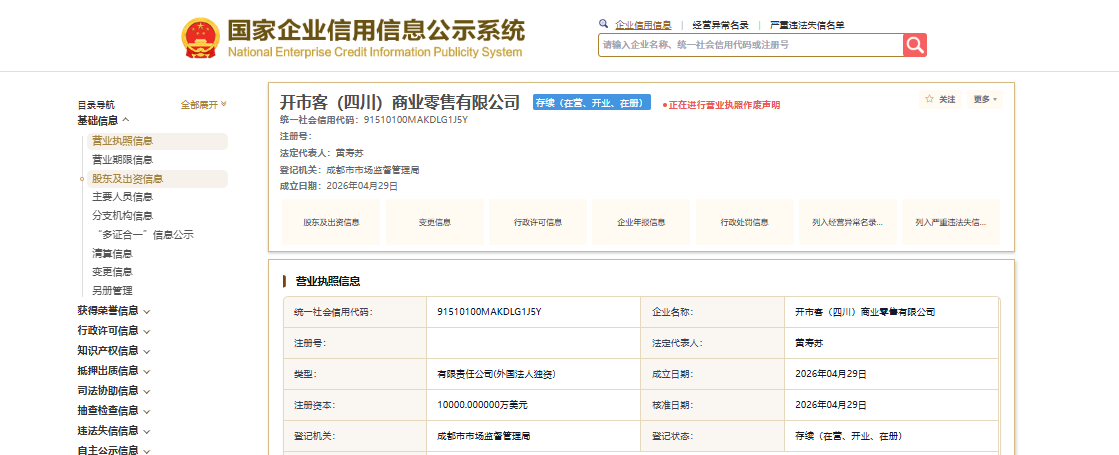Click the 行政许可信息 shortcut card
Viewport: 1119px width, 455px height.
(538, 223)
